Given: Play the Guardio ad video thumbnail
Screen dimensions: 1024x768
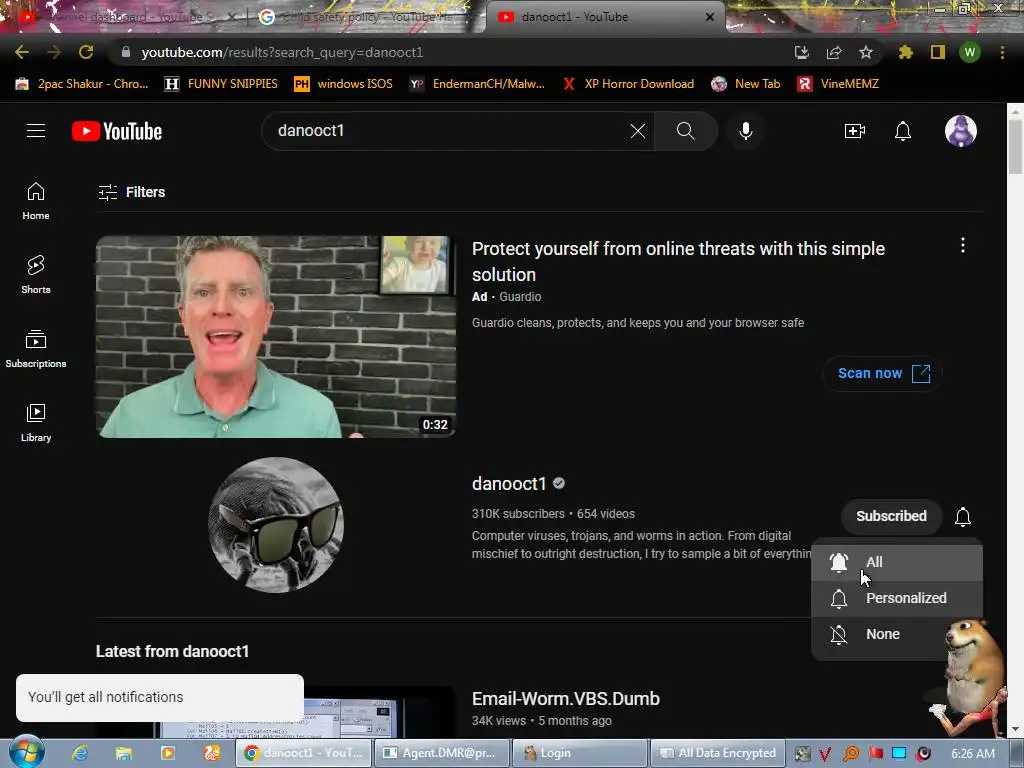Looking at the screenshot, I should click(276, 336).
